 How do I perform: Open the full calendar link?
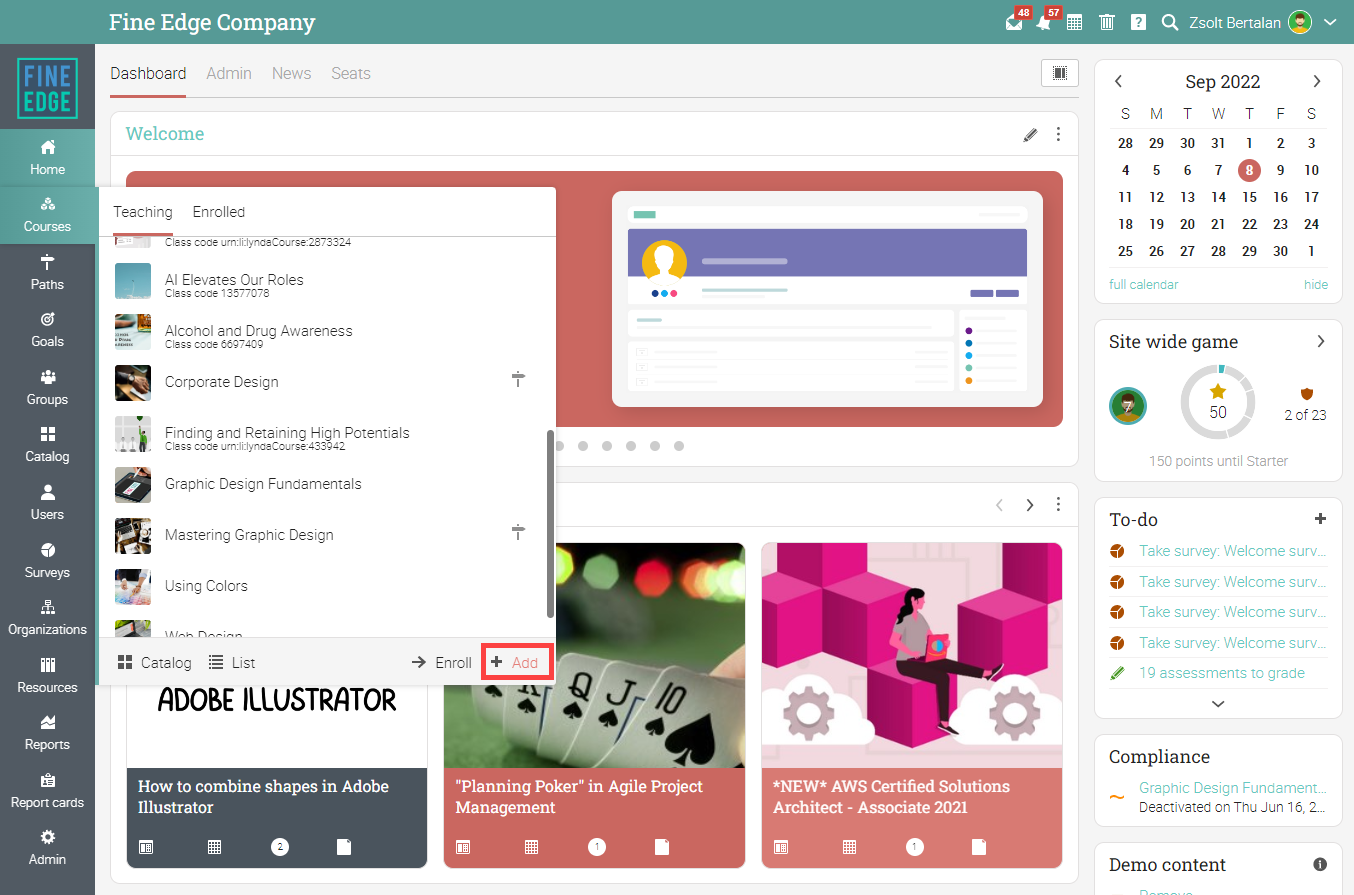[1144, 285]
